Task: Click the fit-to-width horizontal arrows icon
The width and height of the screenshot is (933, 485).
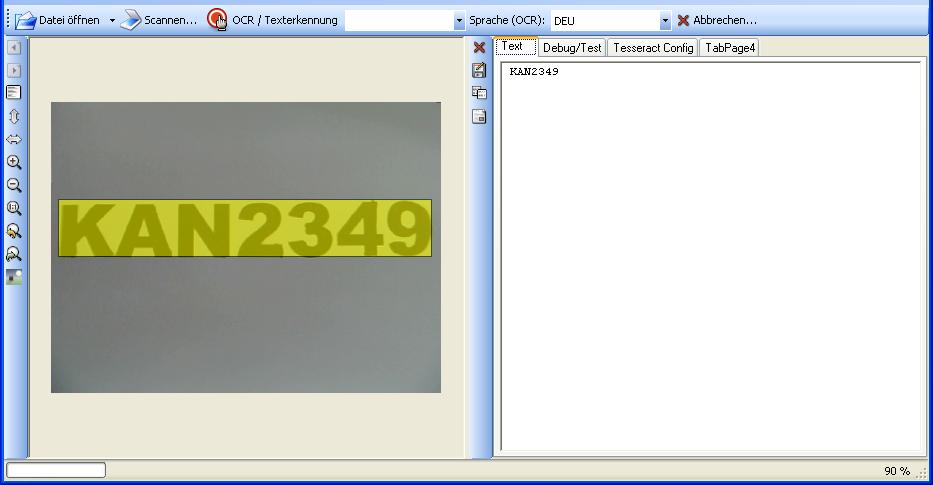Action: click(14, 139)
